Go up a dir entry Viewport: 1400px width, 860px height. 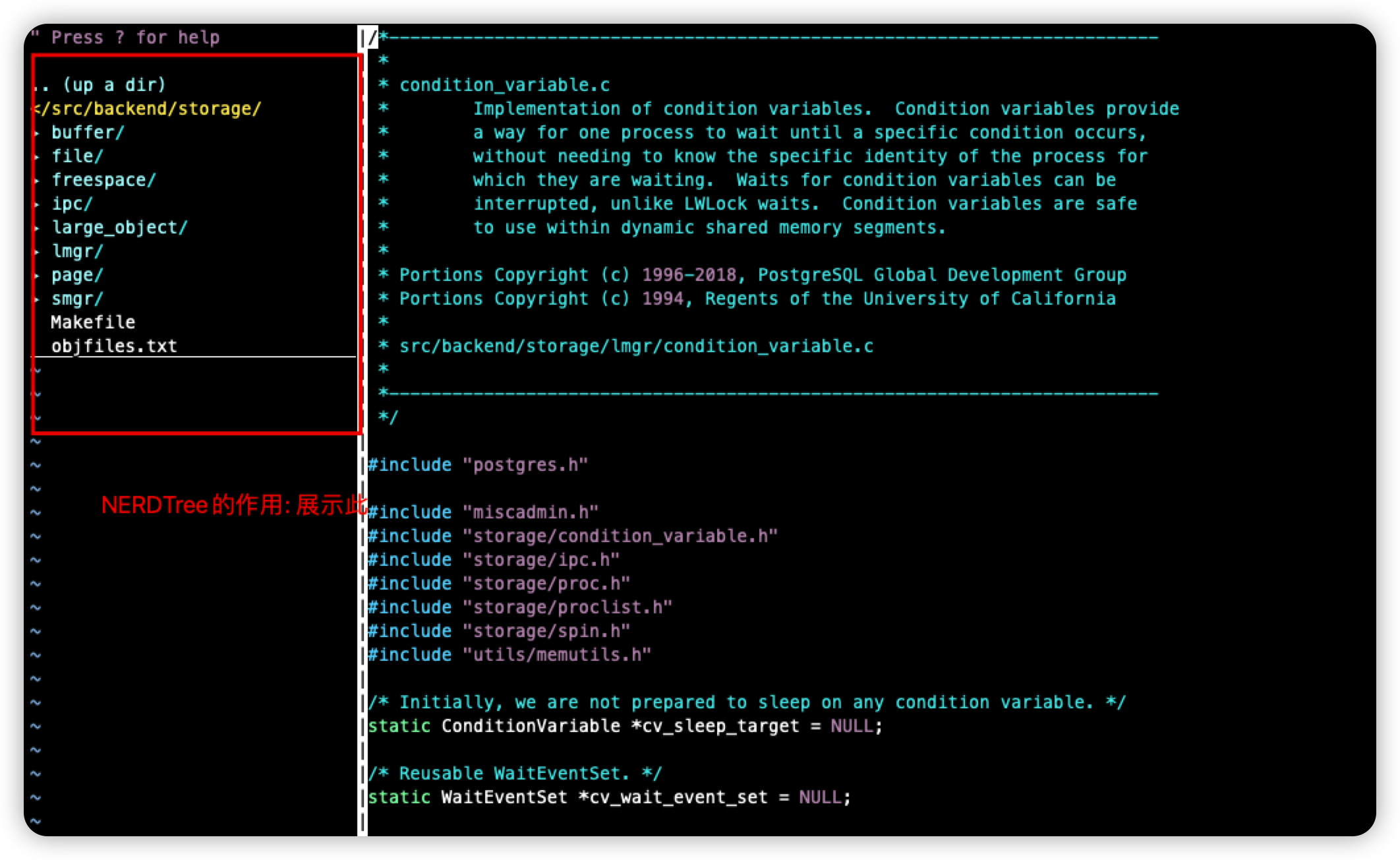[99, 85]
